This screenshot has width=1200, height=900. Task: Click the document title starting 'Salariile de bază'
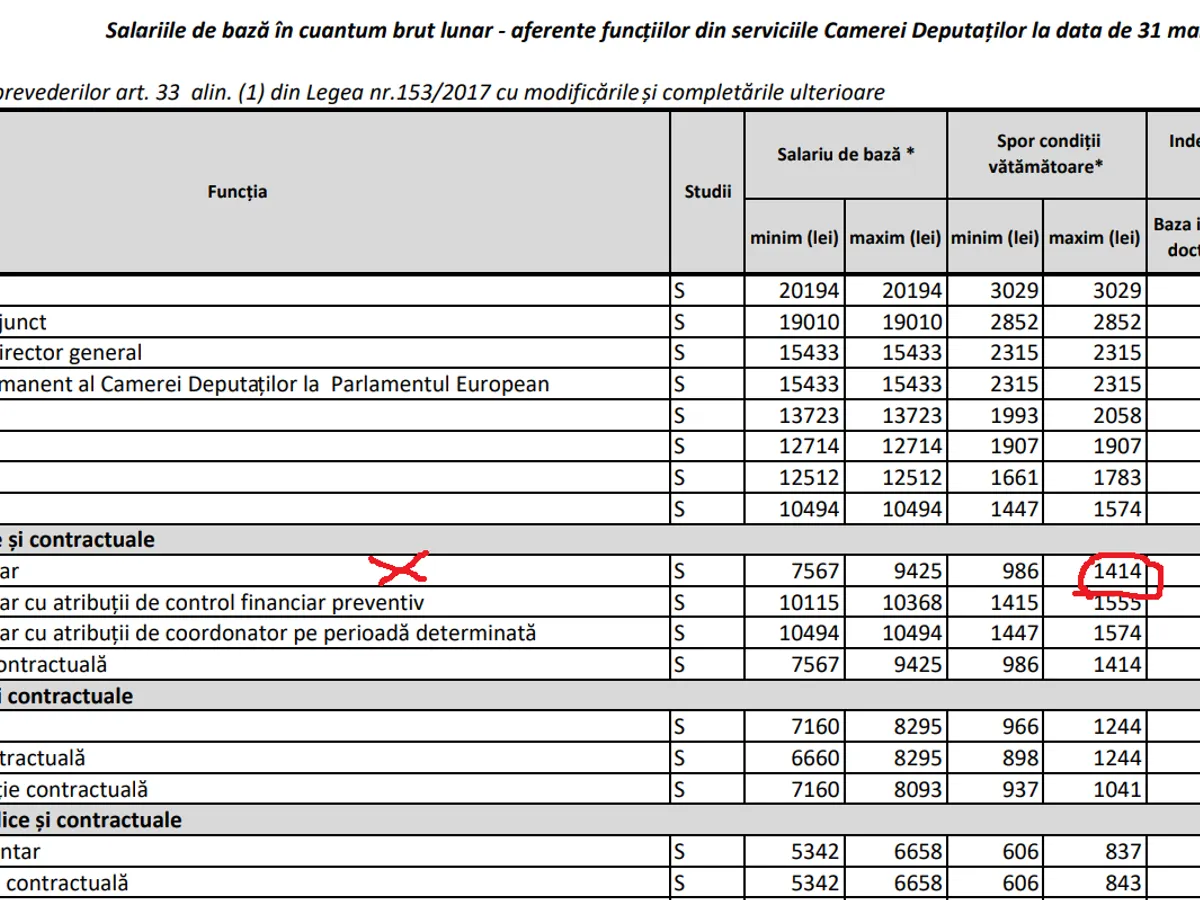coord(650,30)
